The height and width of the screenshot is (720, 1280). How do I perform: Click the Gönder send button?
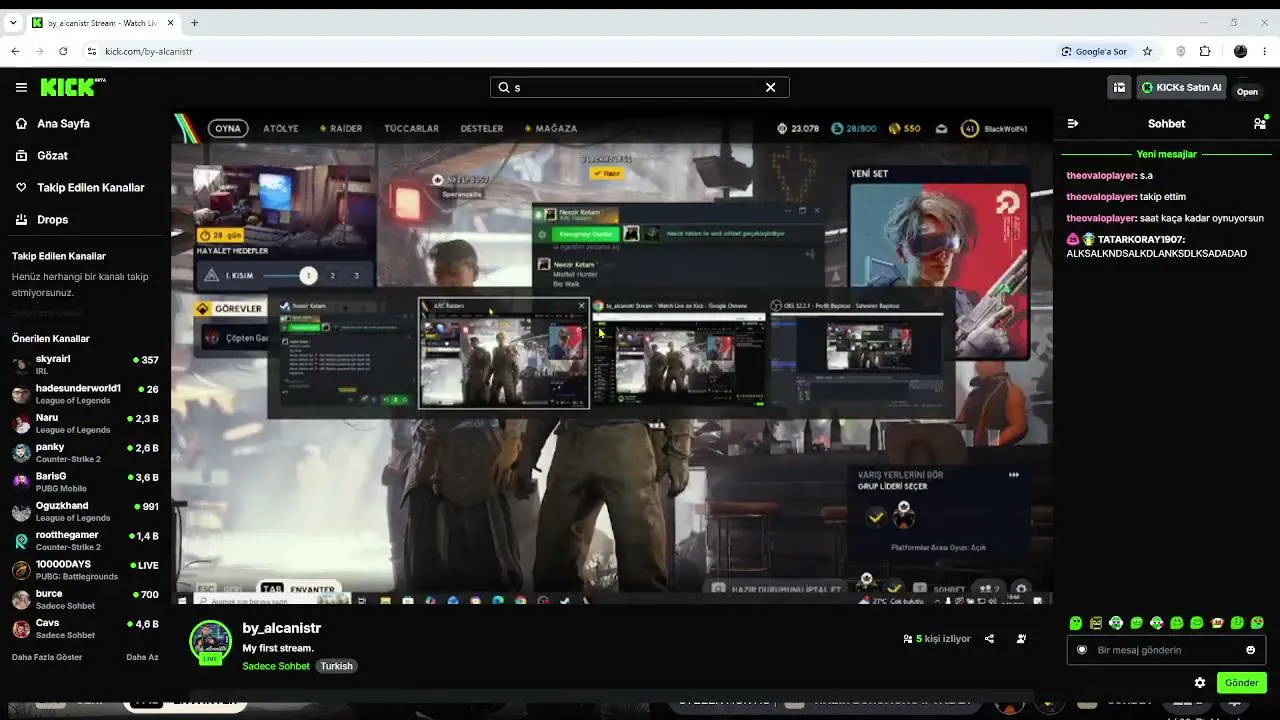(1242, 683)
